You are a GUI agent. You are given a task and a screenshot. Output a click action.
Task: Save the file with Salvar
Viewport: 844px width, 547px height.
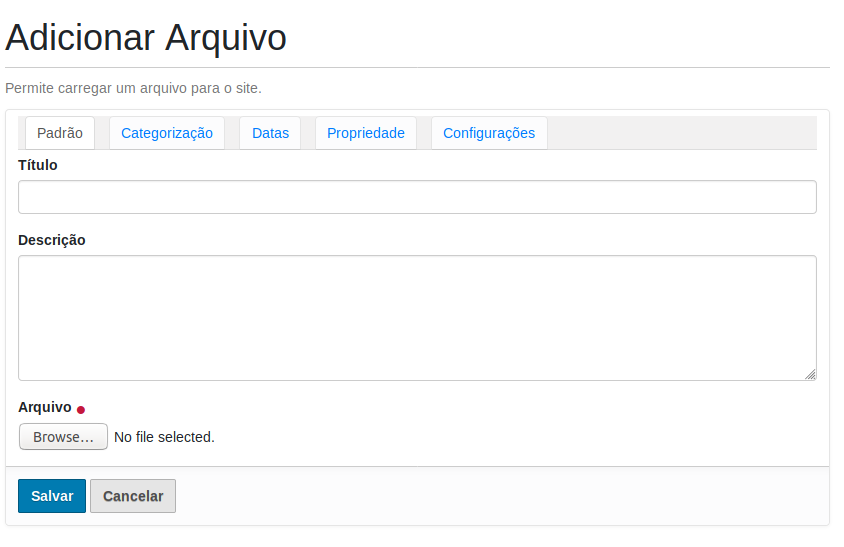[x=52, y=496]
